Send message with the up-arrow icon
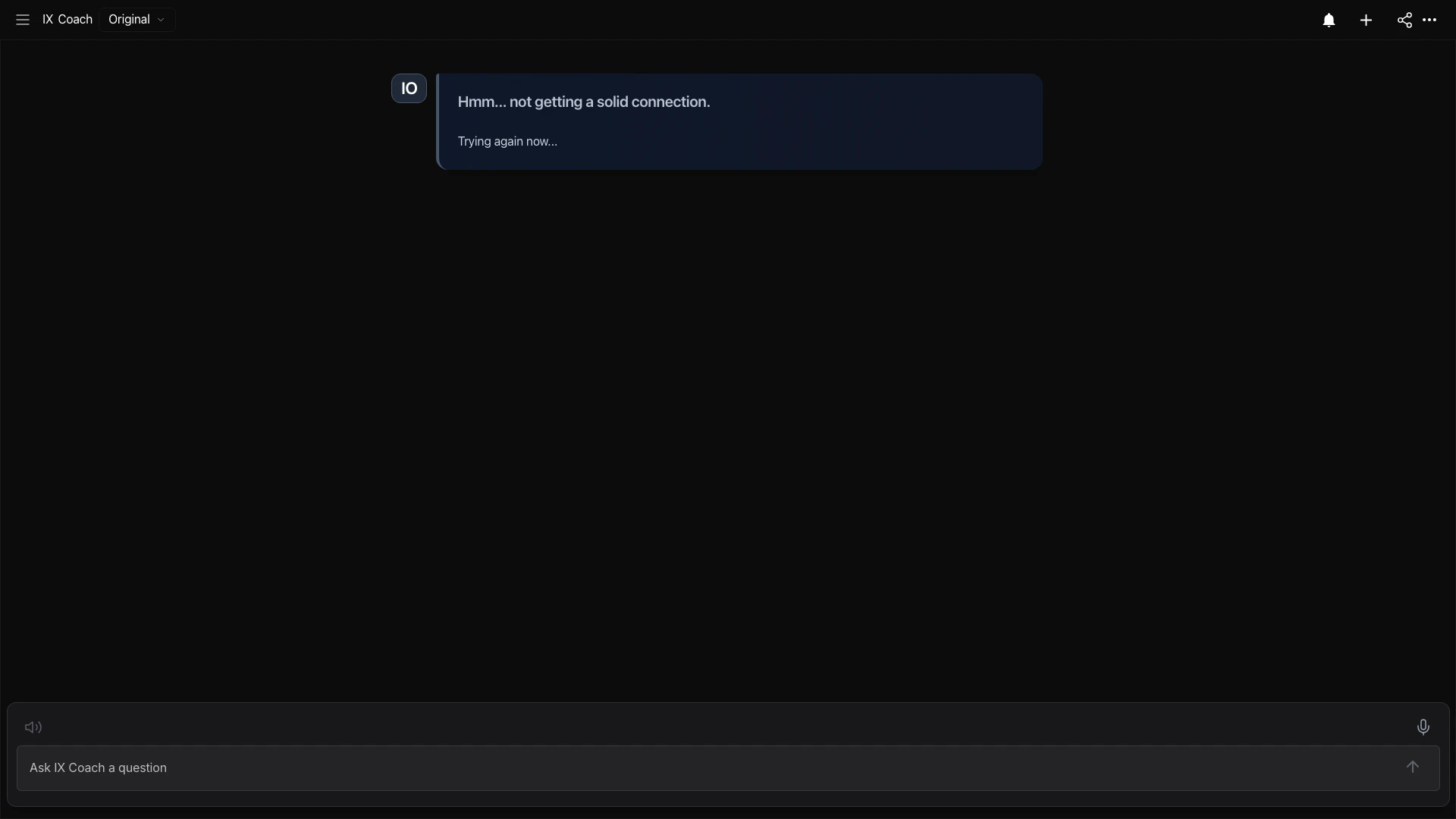This screenshot has width=1456, height=819. pyautogui.click(x=1412, y=767)
